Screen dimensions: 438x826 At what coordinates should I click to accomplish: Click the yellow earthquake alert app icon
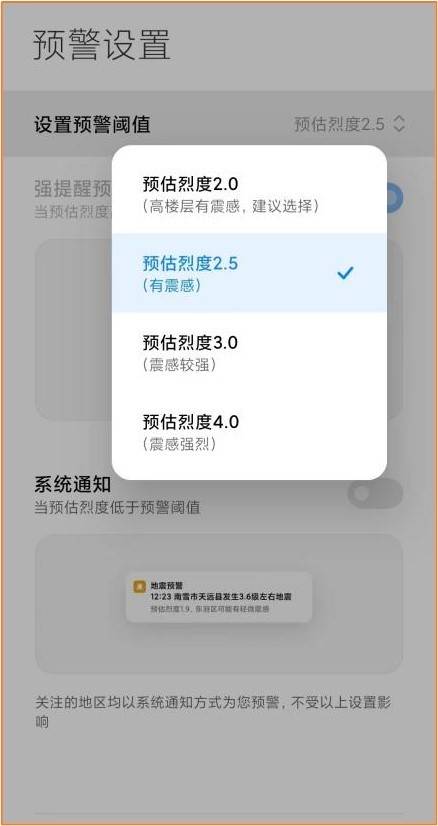pos(139,587)
